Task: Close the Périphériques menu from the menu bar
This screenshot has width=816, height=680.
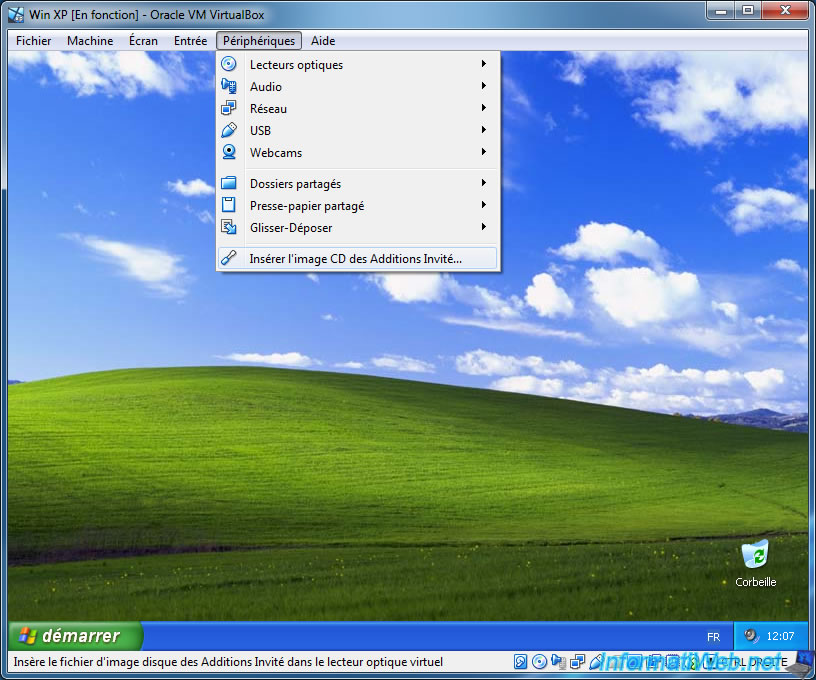Action: tap(259, 41)
